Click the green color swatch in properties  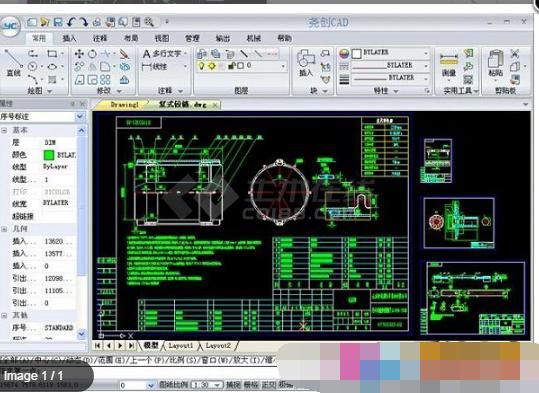coord(49,155)
